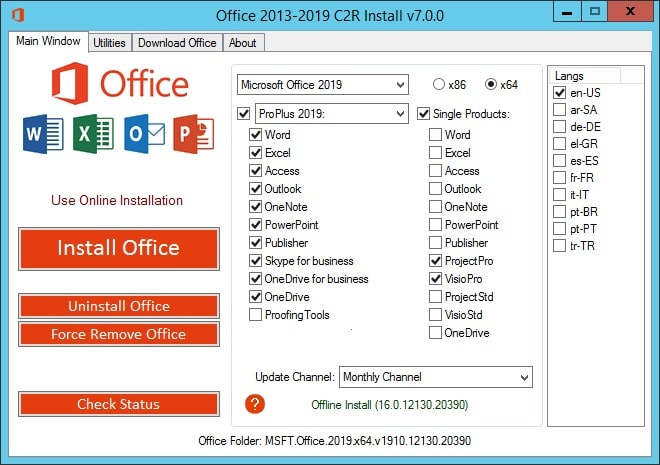Click the Word app icon
The width and height of the screenshot is (660, 465).
click(x=38, y=134)
